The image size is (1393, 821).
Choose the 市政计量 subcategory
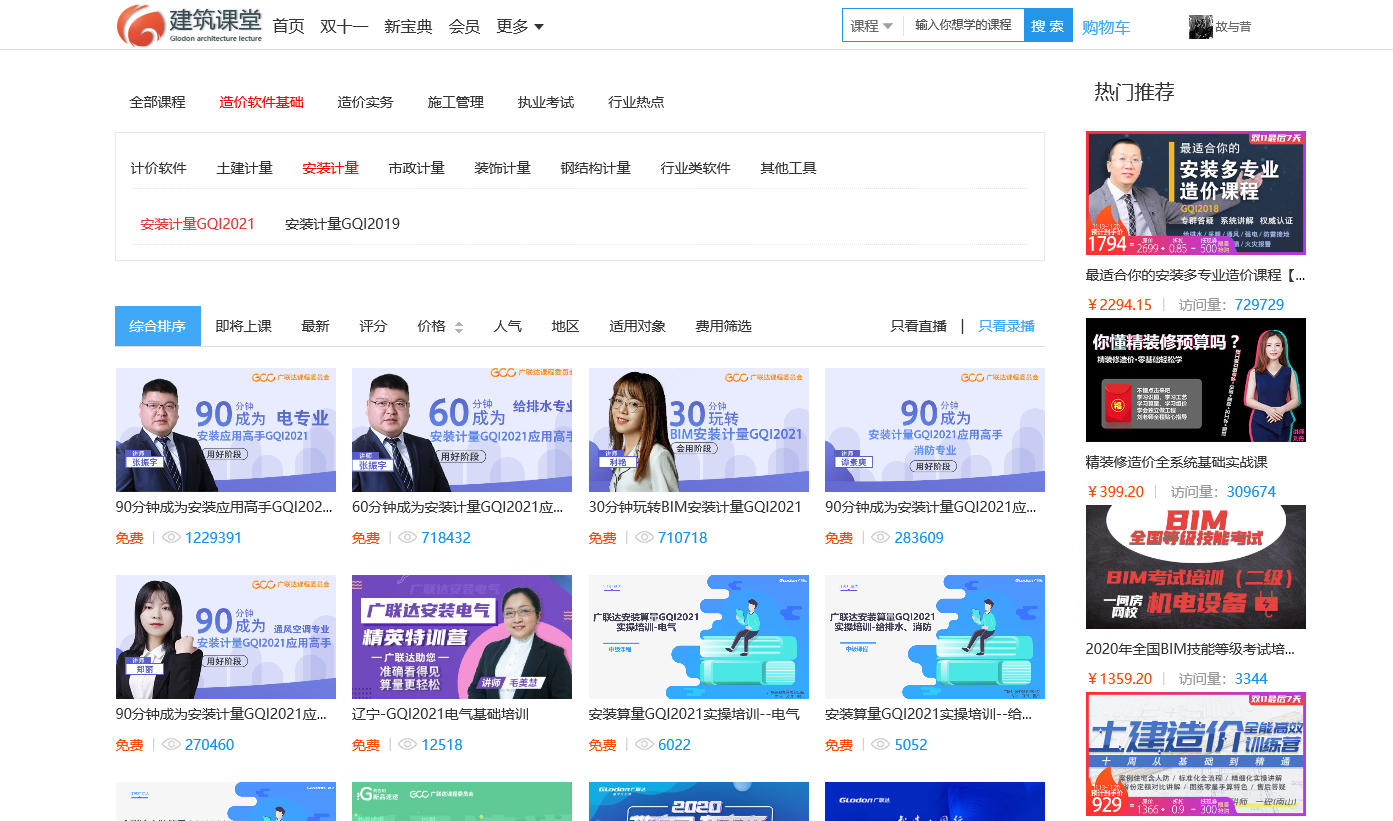[416, 168]
